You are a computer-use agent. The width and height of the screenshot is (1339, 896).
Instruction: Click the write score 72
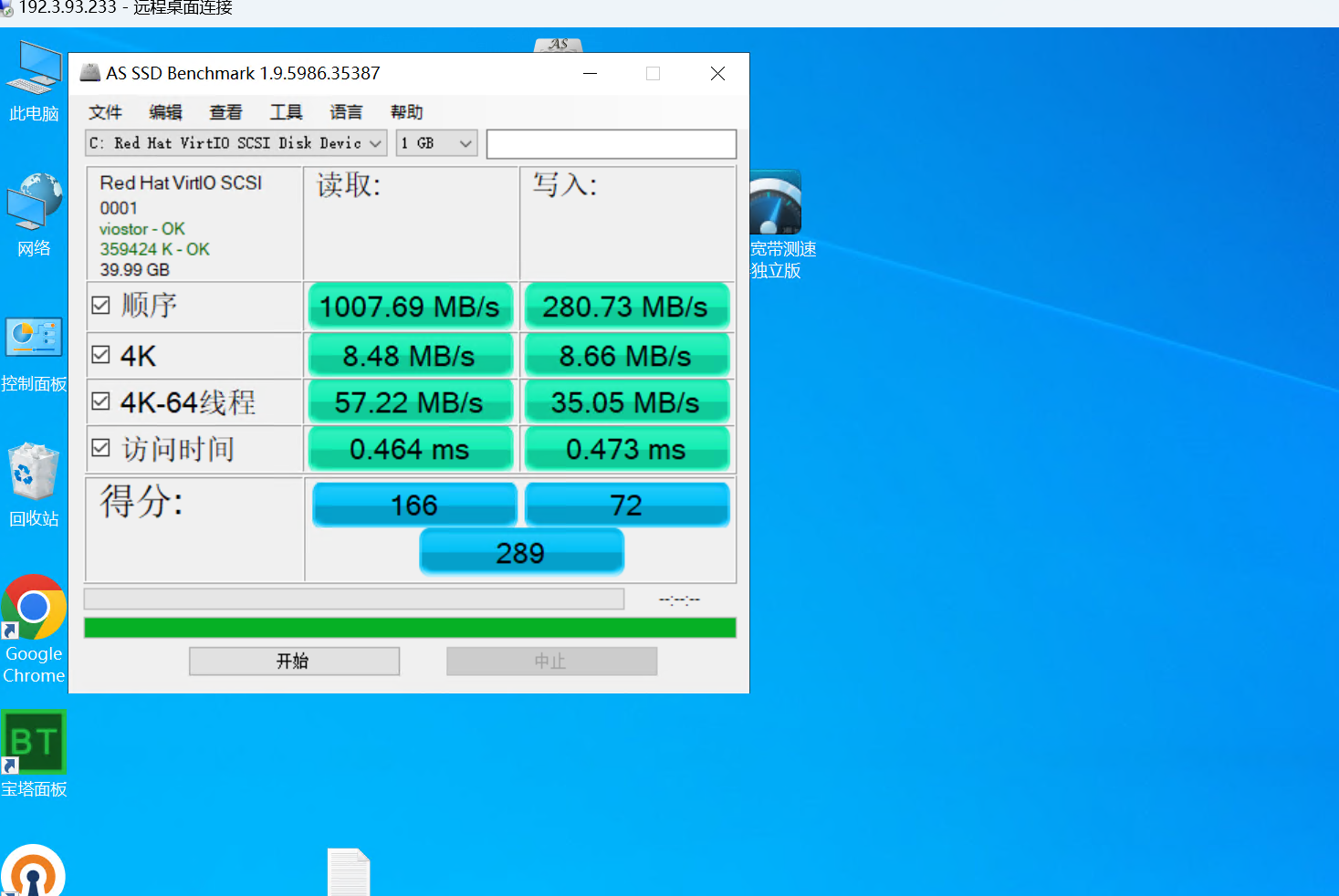(627, 505)
